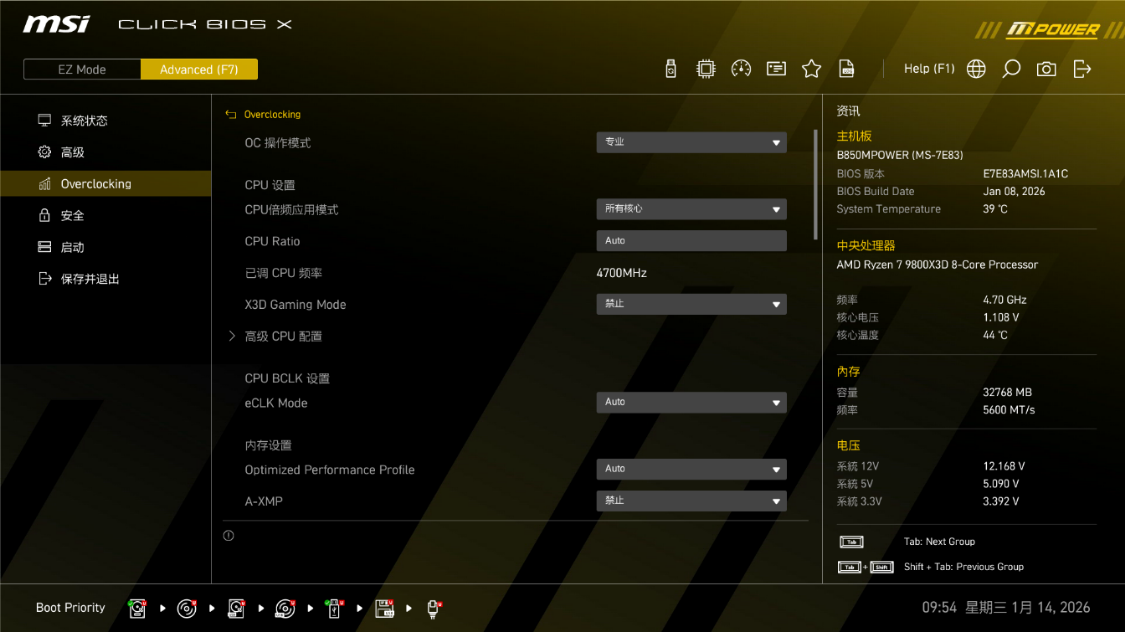Select Overclocking in the sidebar
The image size is (1125, 632).
pyautogui.click(x=105, y=184)
